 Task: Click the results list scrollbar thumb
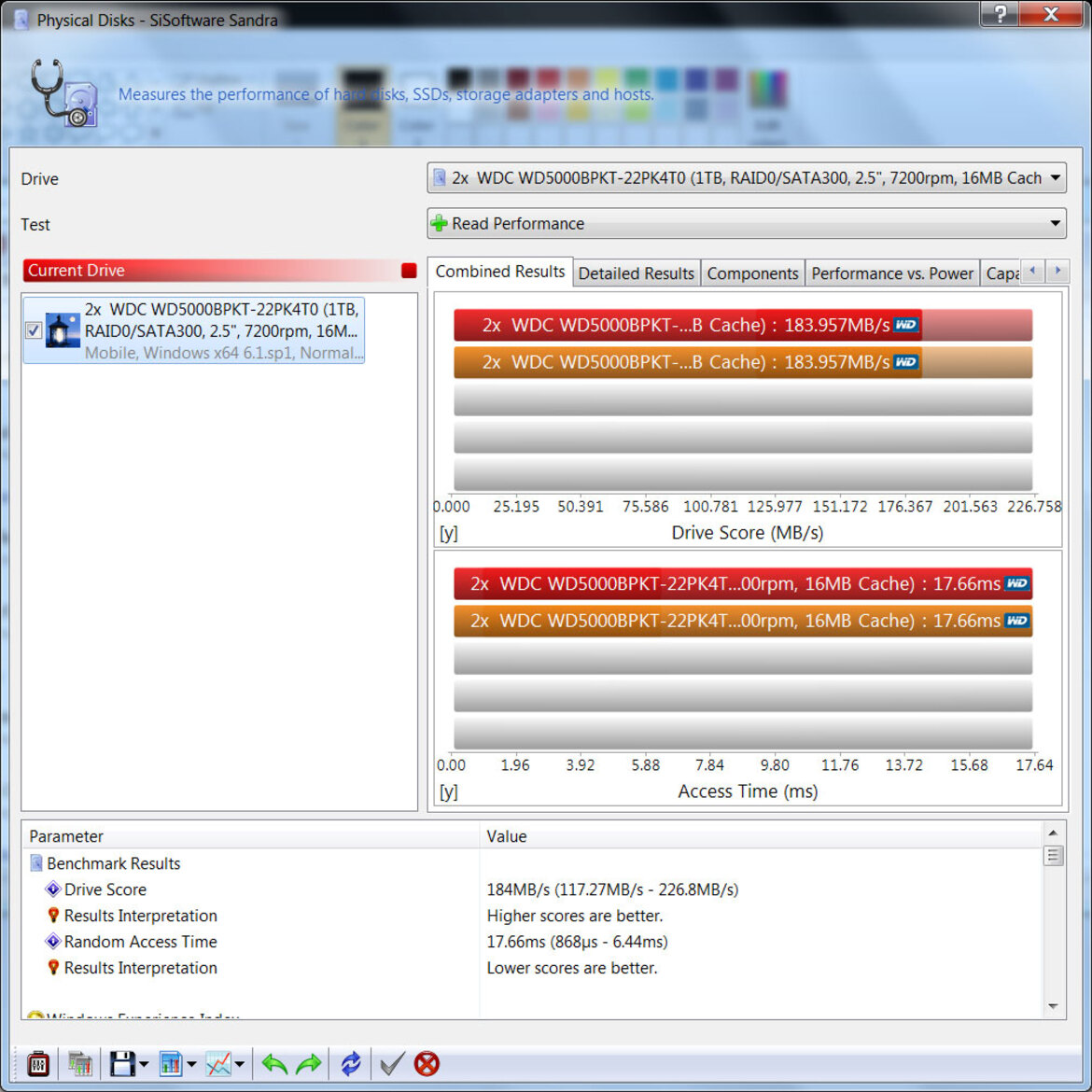pyautogui.click(x=1053, y=855)
